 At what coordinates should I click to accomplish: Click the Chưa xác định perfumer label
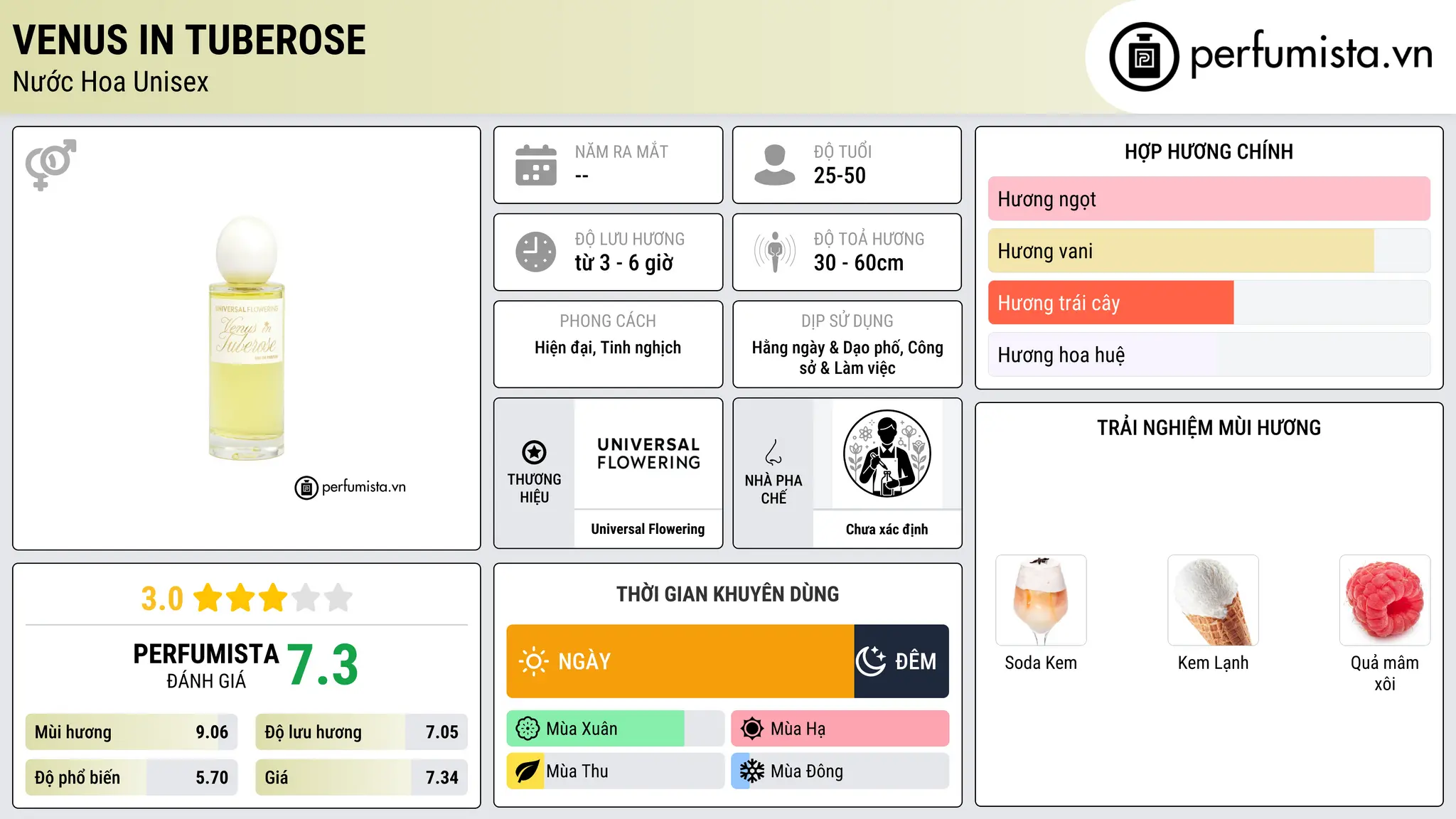[887, 529]
